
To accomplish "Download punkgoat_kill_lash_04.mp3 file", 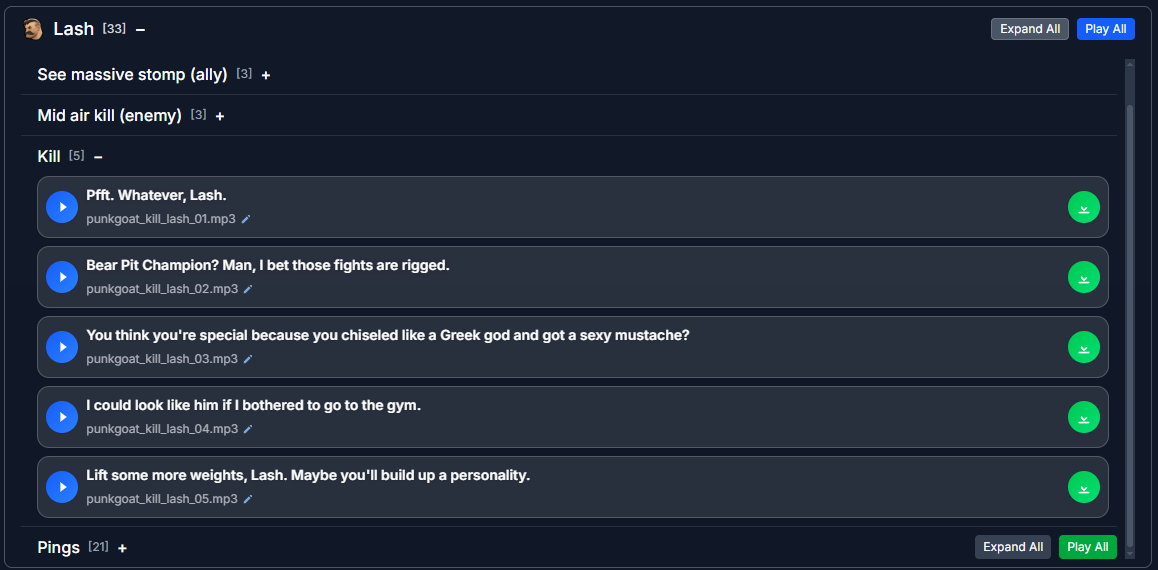I will (1083, 417).
